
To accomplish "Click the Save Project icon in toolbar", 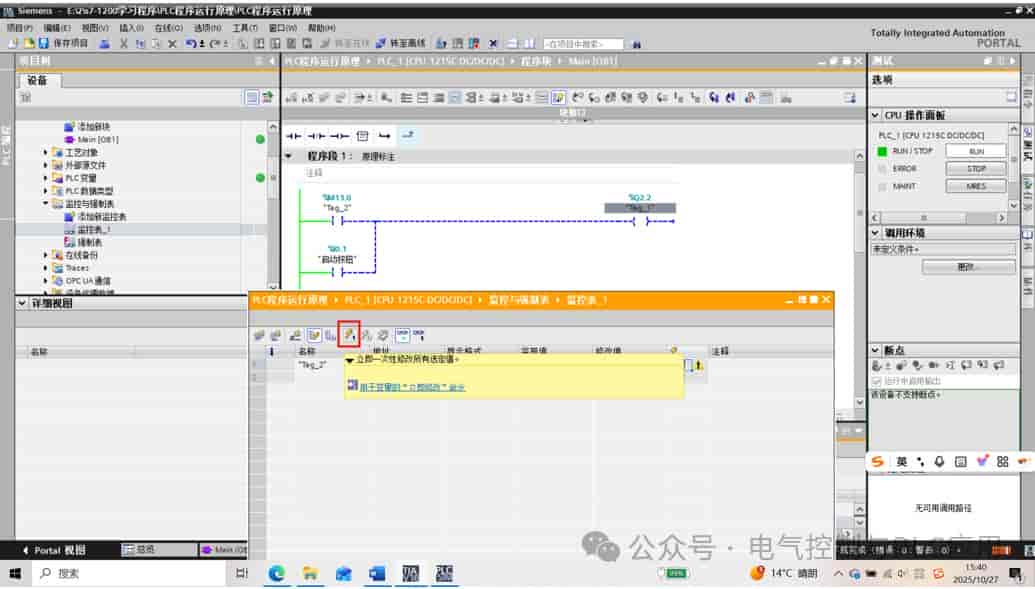I will (44, 43).
